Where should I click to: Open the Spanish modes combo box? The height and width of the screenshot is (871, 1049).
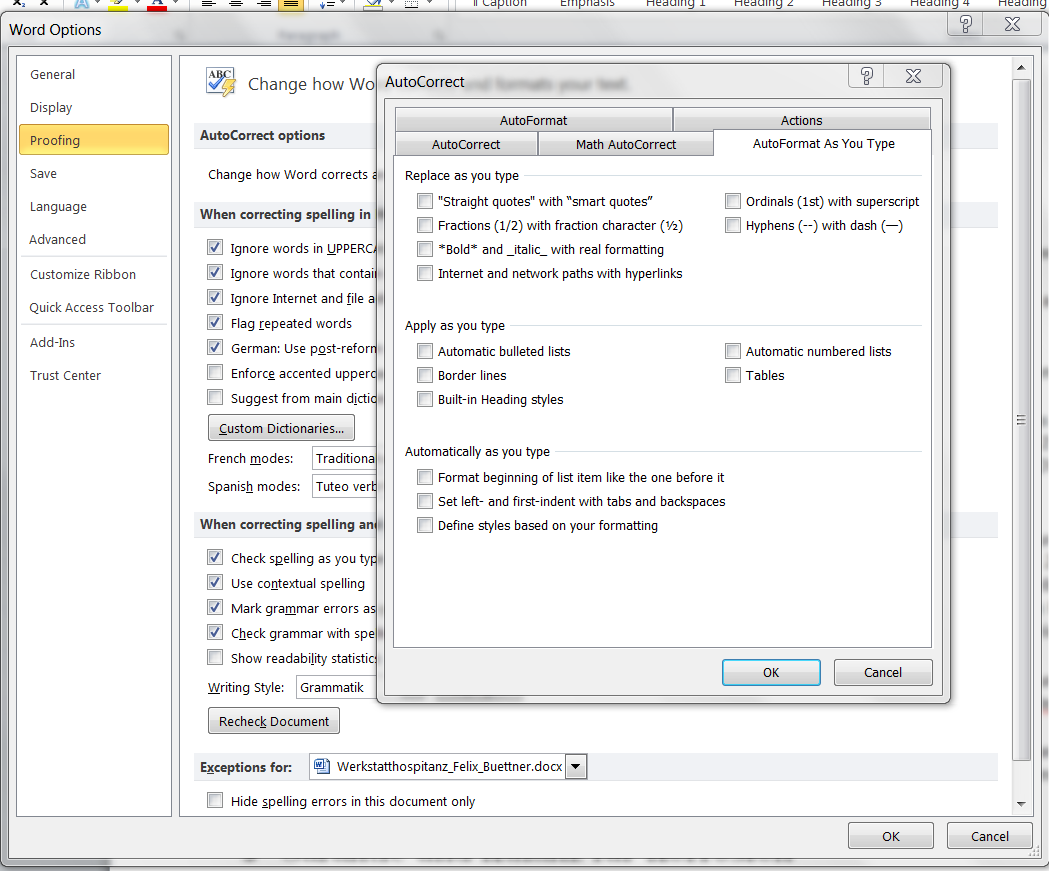344,487
